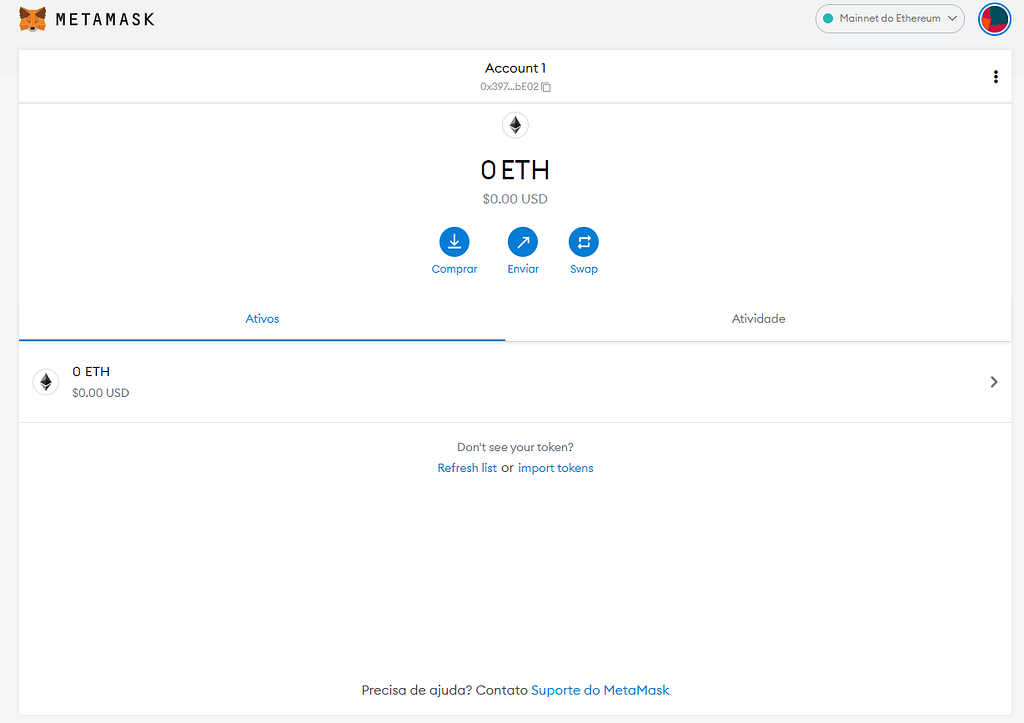Image resolution: width=1024 pixels, height=723 pixels.
Task: Click the Comprar download icon button
Action: click(454, 242)
